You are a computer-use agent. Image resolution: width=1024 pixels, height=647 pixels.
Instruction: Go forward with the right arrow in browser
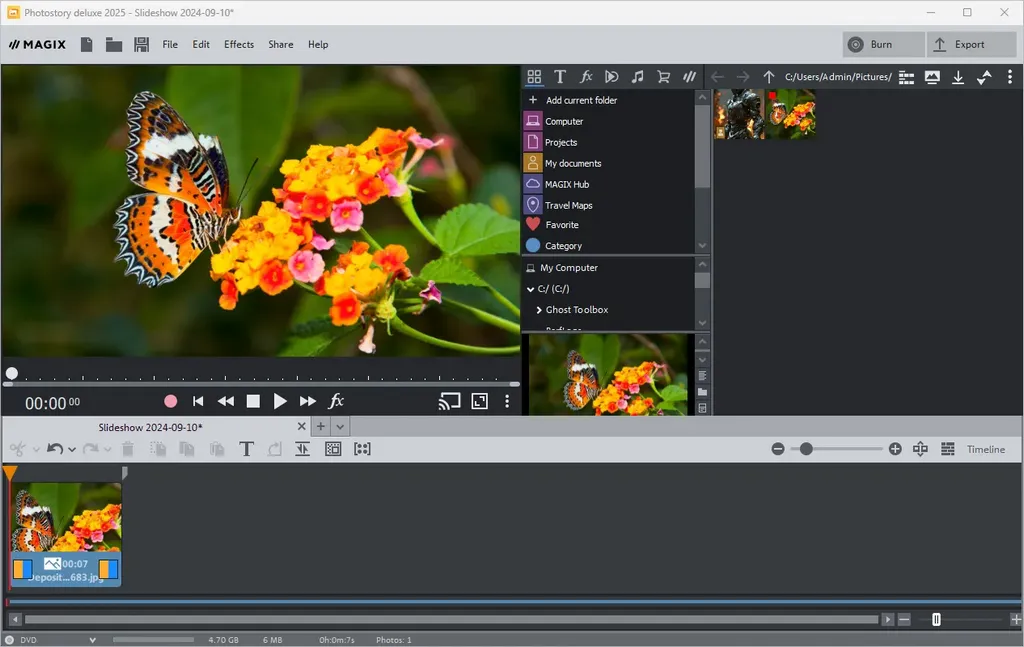point(743,77)
